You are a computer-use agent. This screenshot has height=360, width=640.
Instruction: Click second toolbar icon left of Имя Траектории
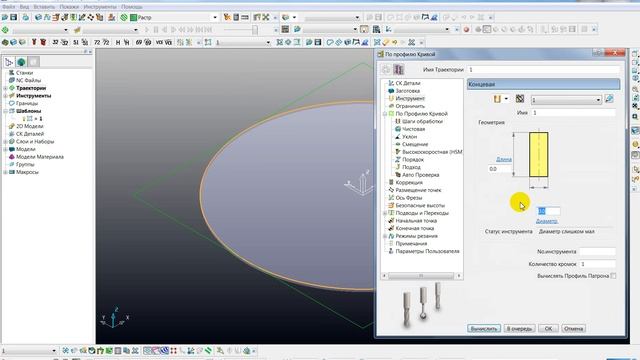(399, 69)
